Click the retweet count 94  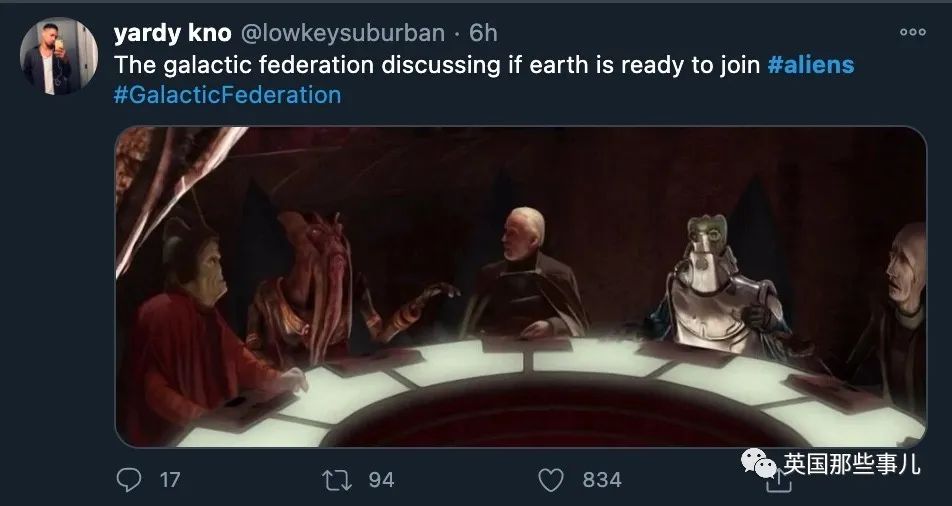click(x=382, y=480)
